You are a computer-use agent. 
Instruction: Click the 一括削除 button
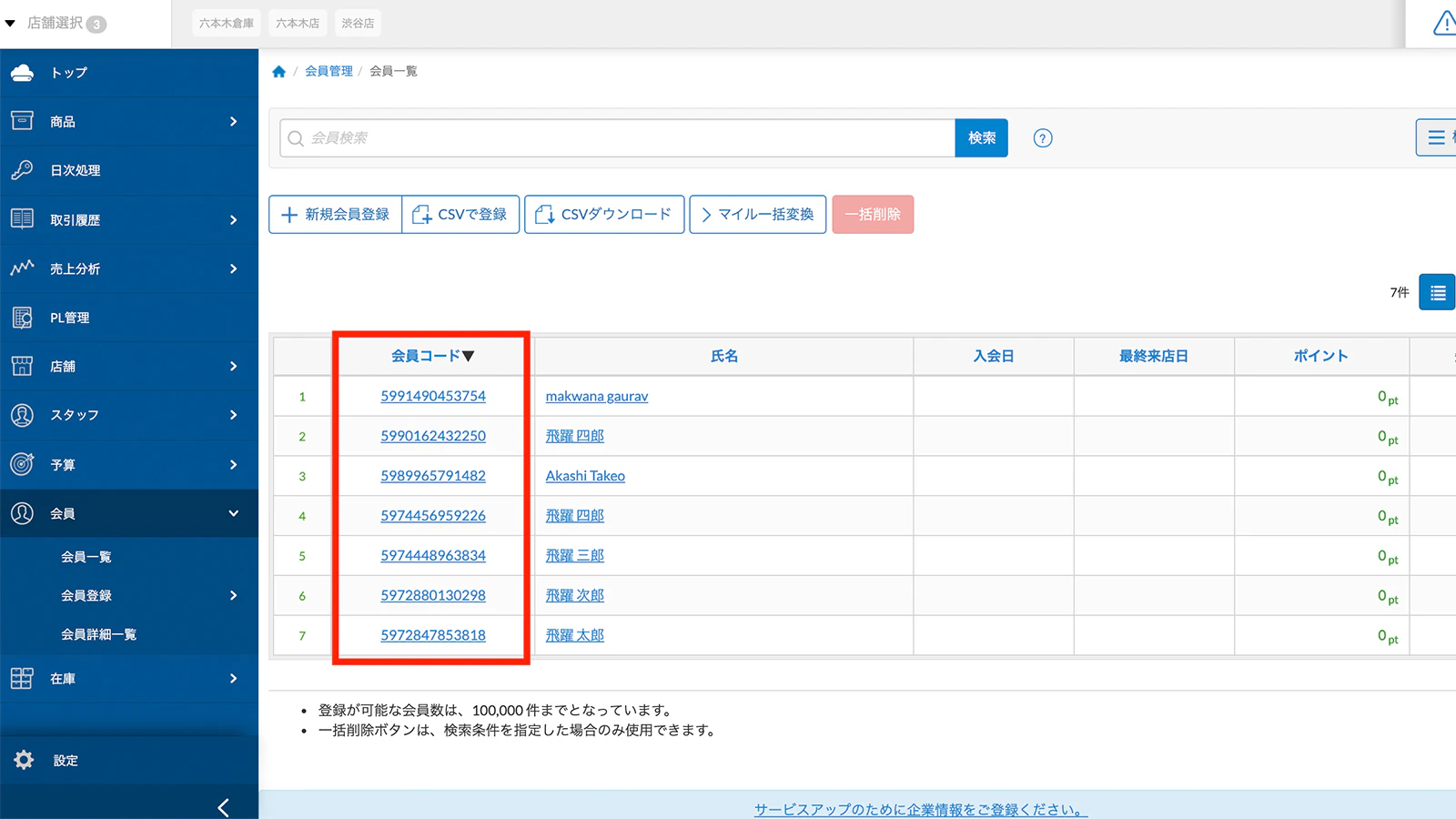873,215
